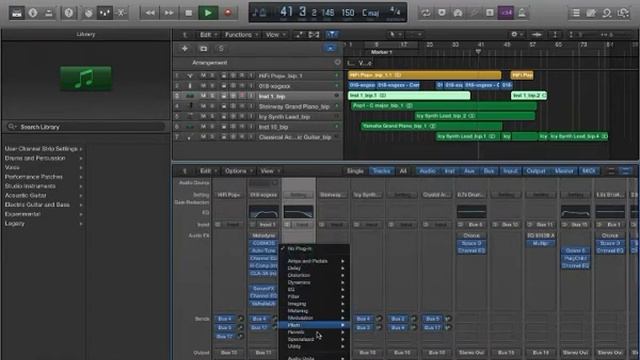Toggle the metronome click button
This screenshot has width=640, height=360.
(522, 13)
